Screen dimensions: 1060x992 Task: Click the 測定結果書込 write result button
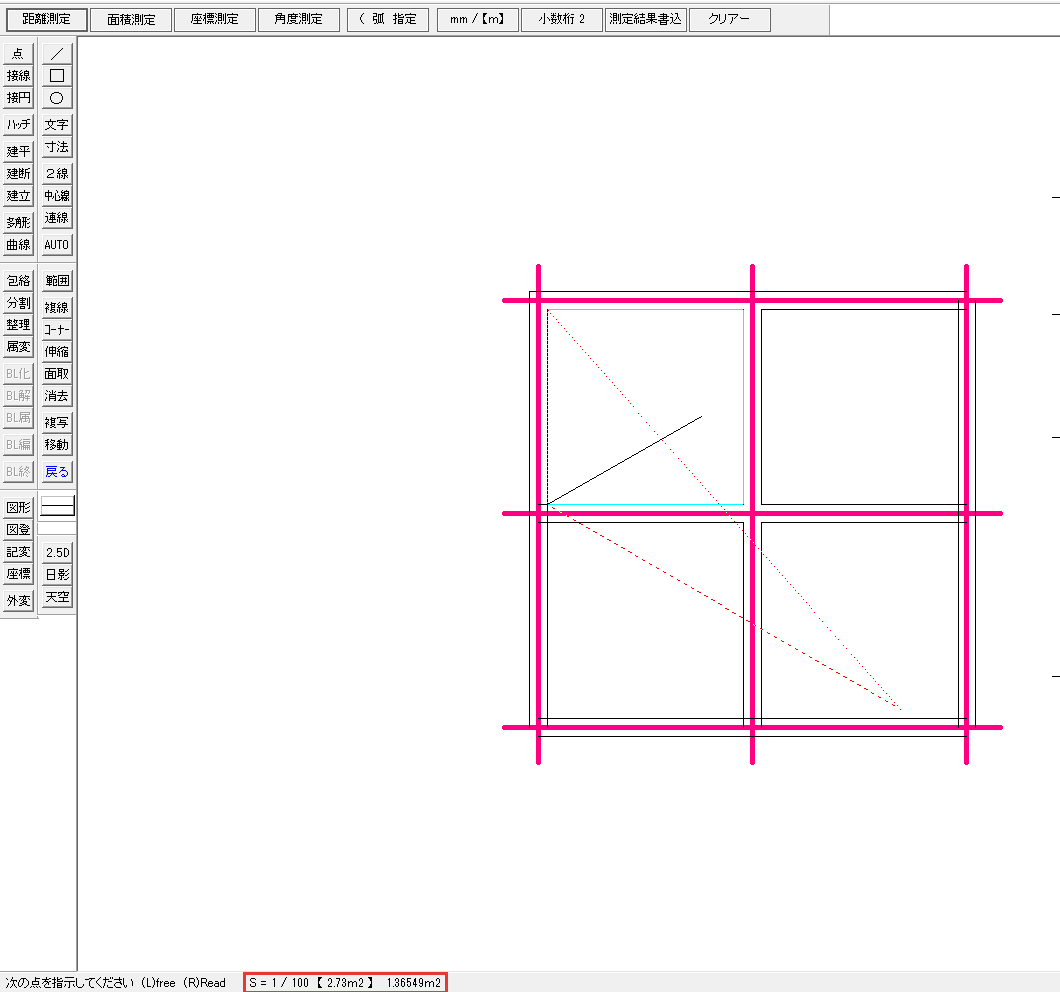click(x=646, y=19)
